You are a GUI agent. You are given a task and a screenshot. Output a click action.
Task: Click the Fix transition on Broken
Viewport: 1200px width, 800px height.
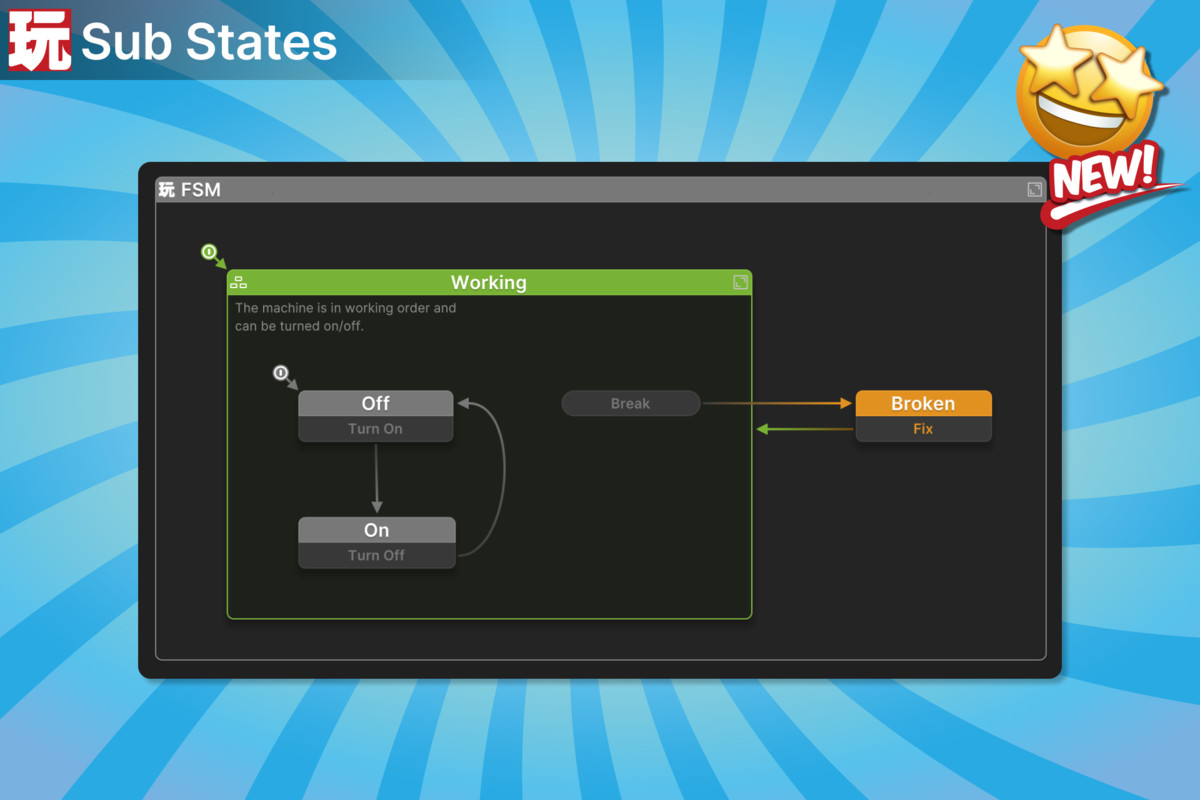tap(924, 429)
